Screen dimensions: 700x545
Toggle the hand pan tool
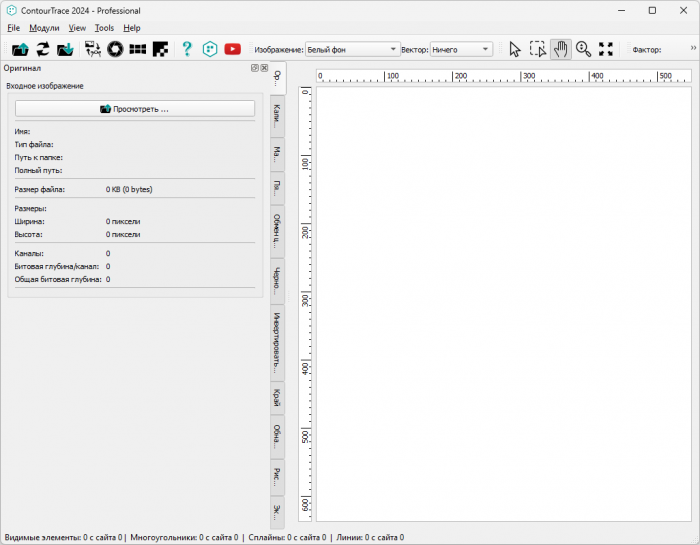pos(561,49)
